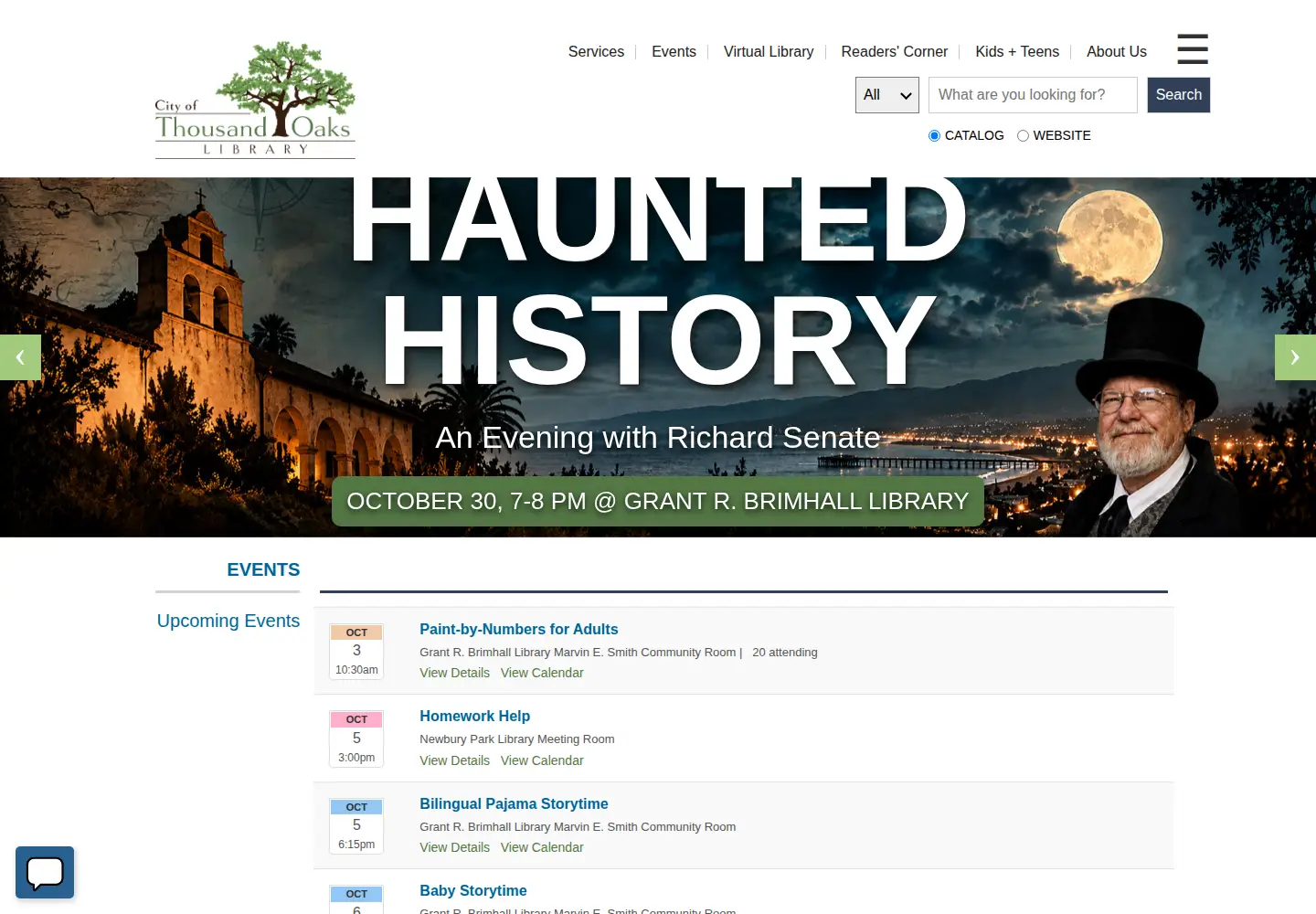
Task: Open the Kids + Teens menu
Action: 1017,52
